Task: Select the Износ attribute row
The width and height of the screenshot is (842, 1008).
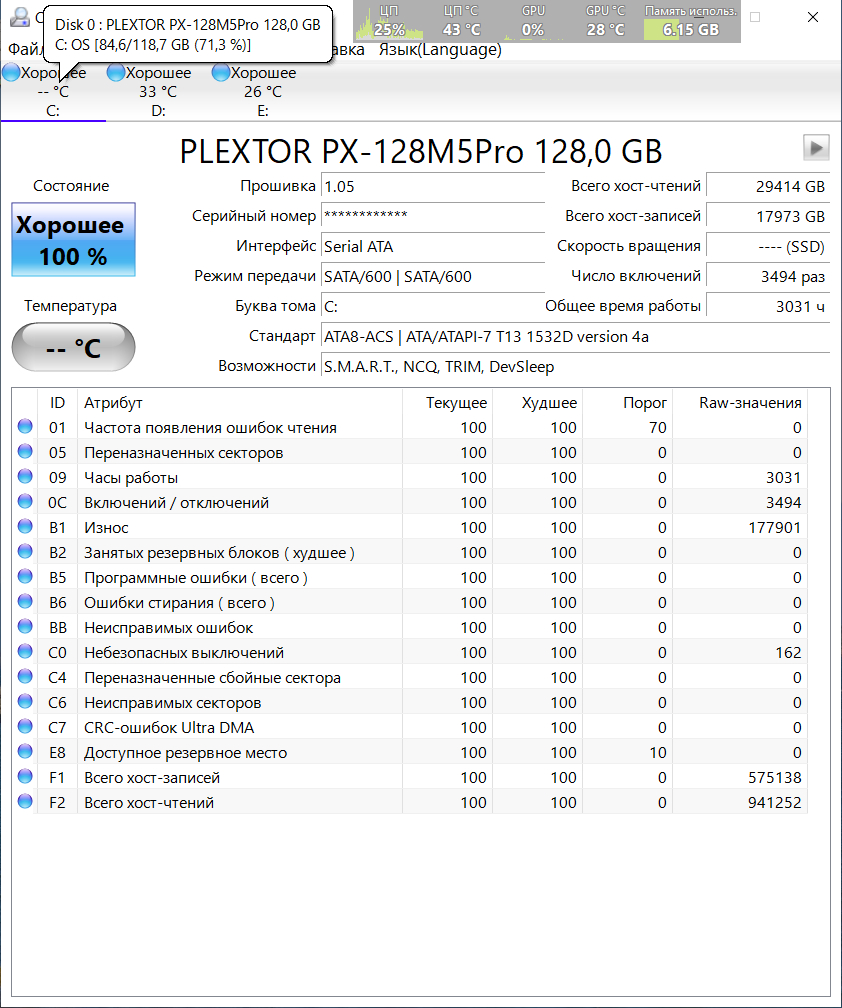Action: tap(410, 528)
